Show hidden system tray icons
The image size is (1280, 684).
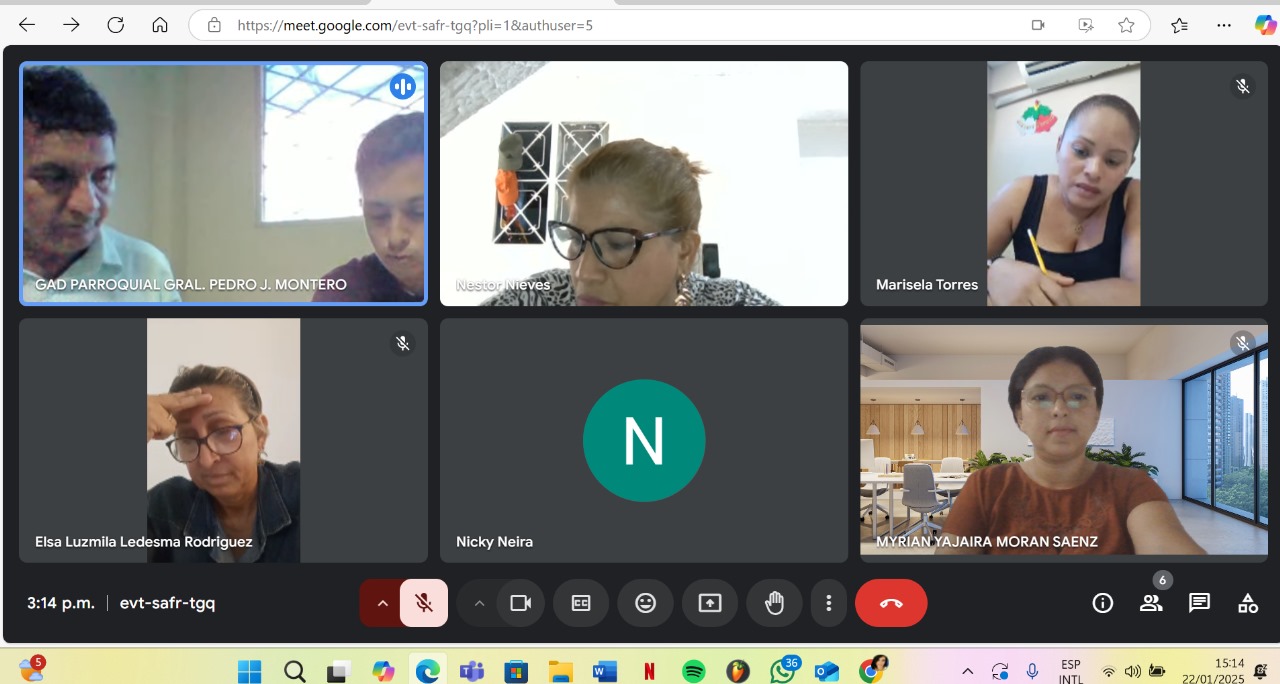coord(967,671)
